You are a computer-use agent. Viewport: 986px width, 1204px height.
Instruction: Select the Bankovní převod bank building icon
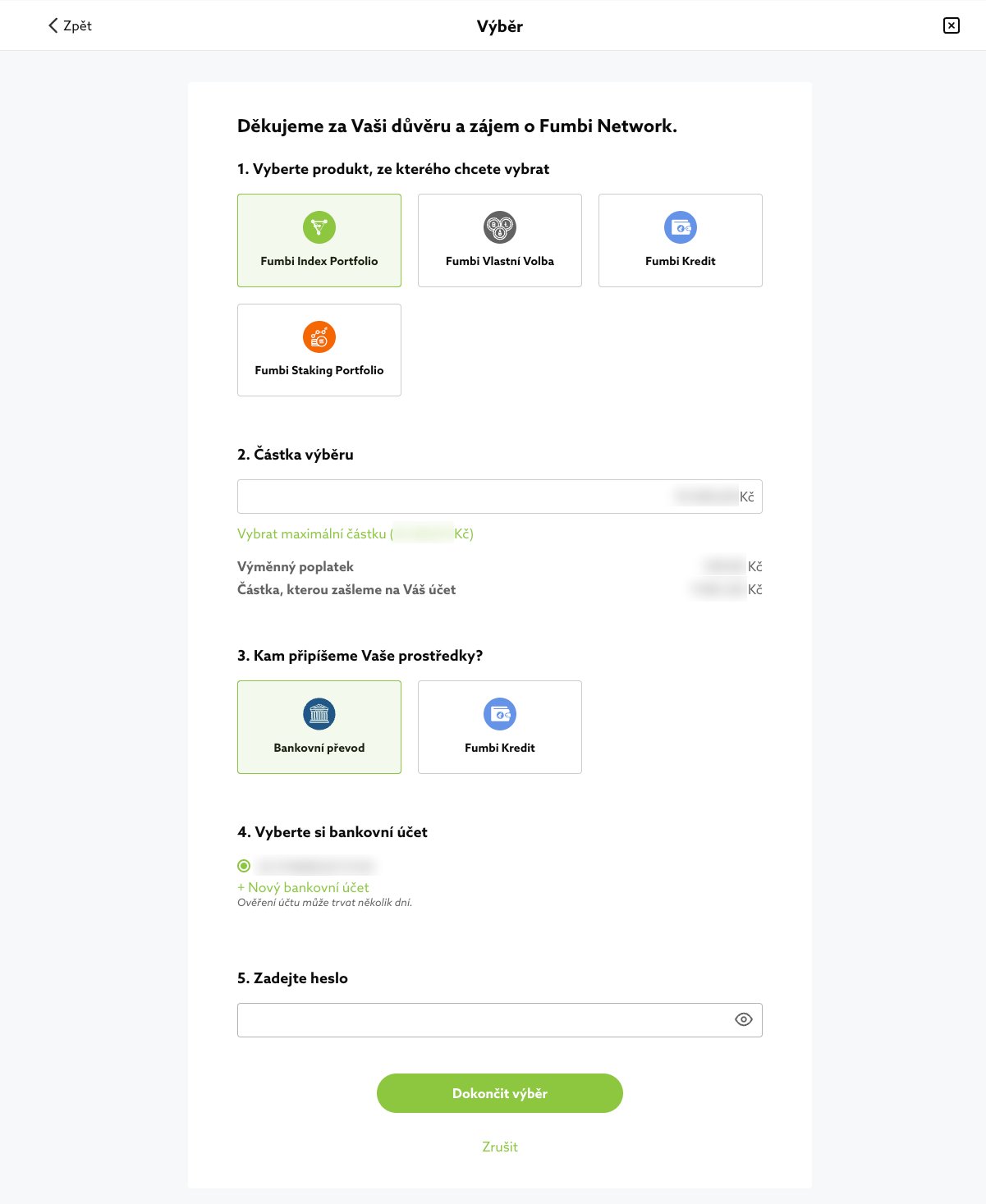coord(319,714)
